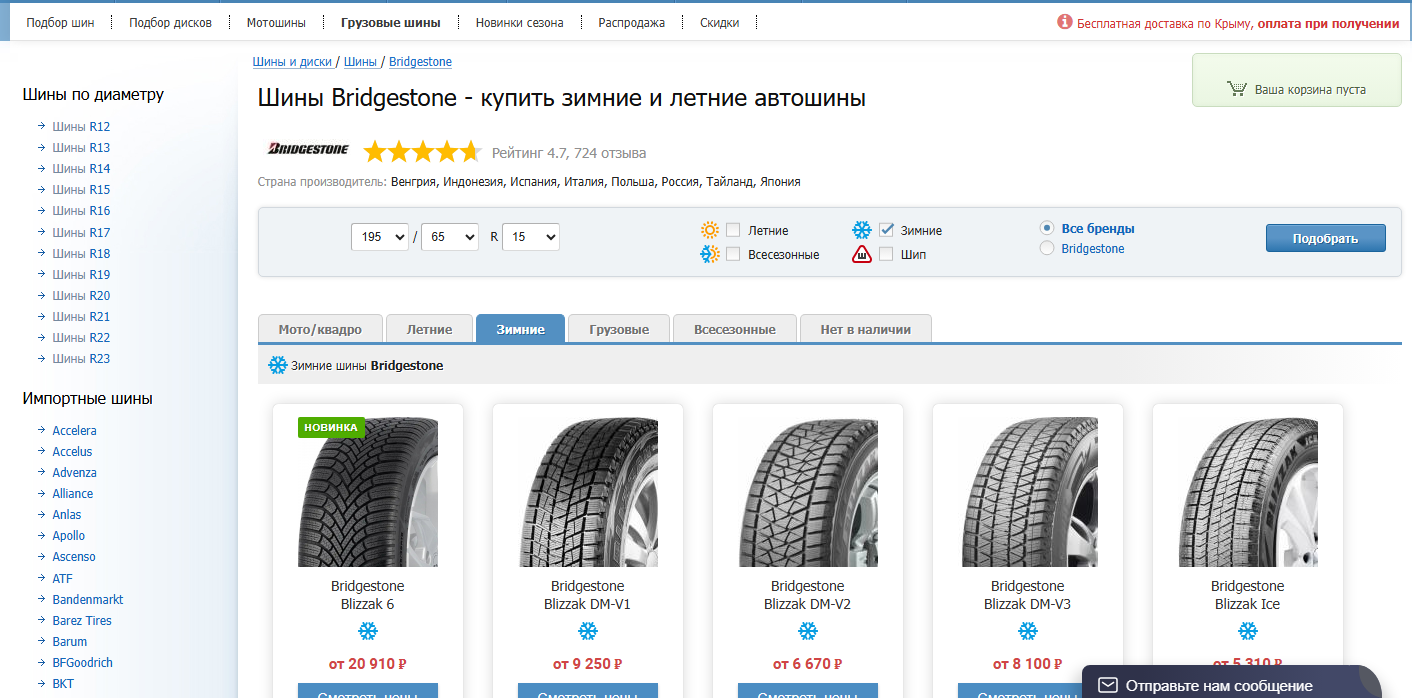Image resolution: width=1412 pixels, height=698 pixels.
Task: Expand the rim diameter dropdown showing 15
Action: (530, 237)
